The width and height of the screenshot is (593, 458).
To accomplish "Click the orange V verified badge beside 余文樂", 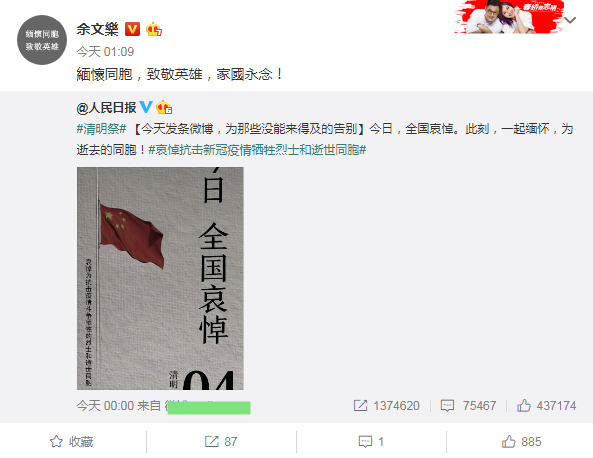I will pyautogui.click(x=132, y=29).
